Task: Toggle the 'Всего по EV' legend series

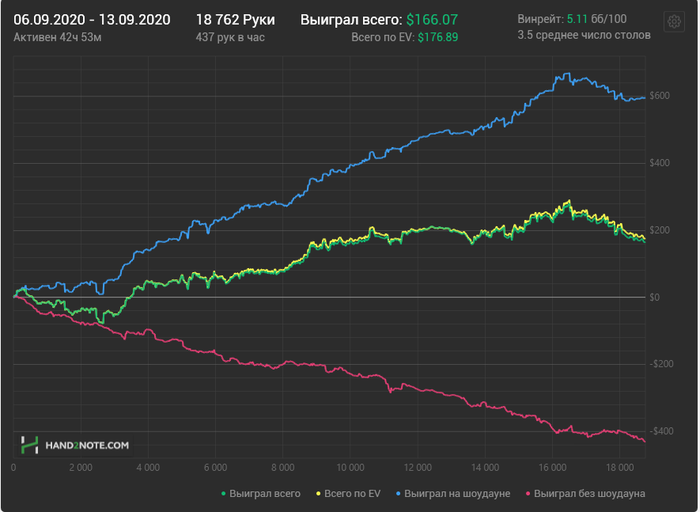Action: pos(348,494)
